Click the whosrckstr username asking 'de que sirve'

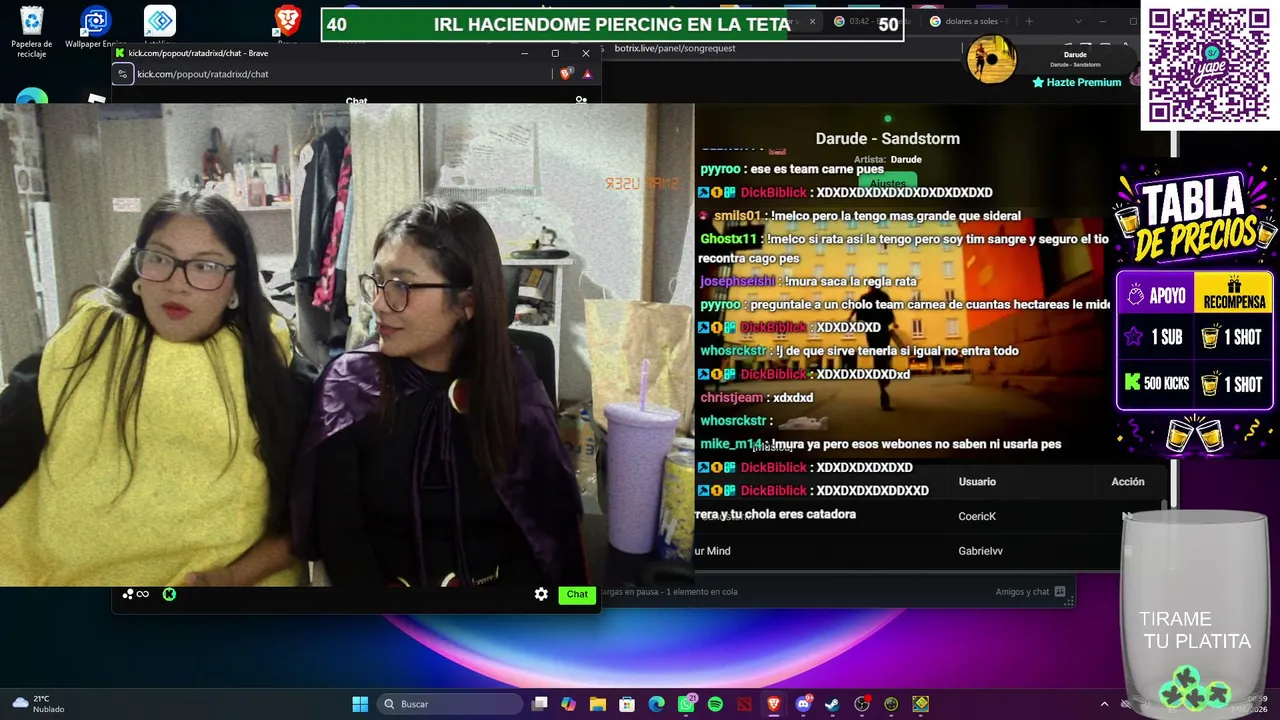pos(733,351)
